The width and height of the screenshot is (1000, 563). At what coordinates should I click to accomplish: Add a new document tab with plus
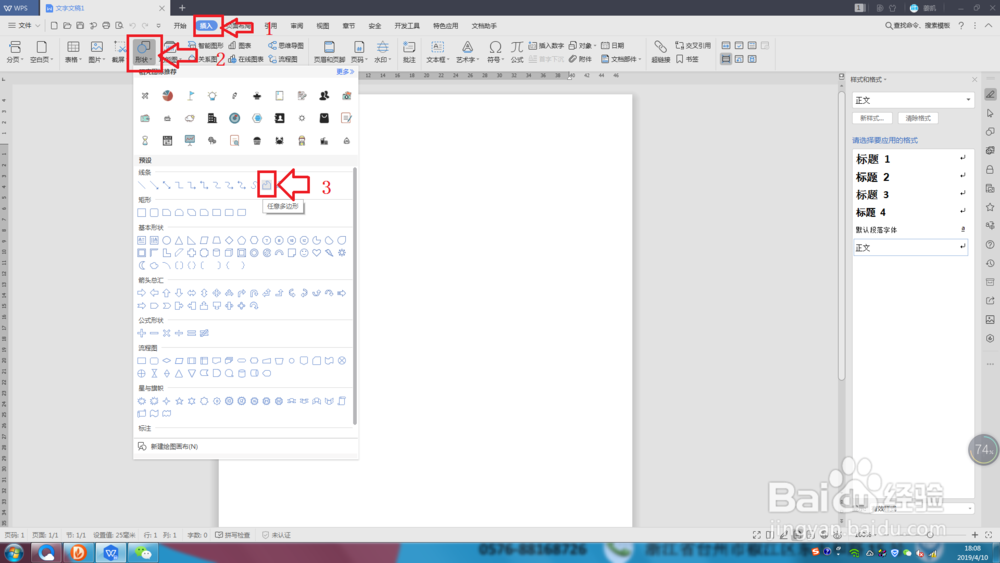click(182, 8)
